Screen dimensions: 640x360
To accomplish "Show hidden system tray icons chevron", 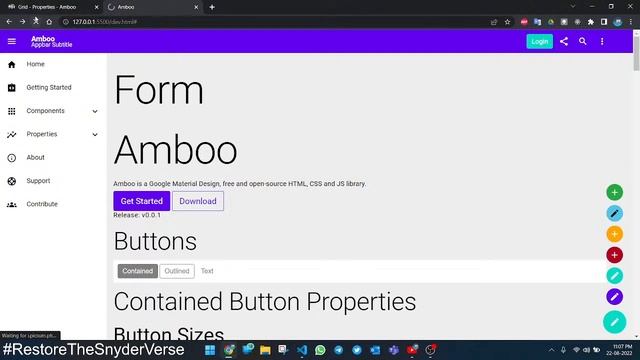I will click(551, 350).
